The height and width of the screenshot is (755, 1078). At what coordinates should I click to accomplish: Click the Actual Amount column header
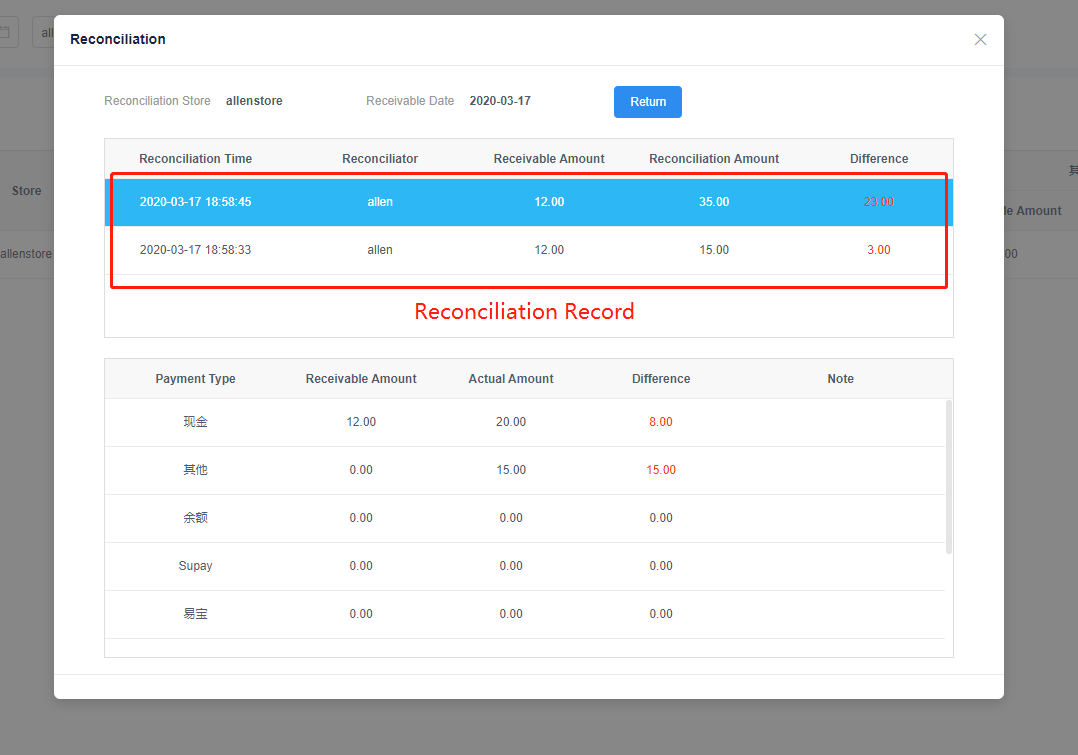(511, 379)
